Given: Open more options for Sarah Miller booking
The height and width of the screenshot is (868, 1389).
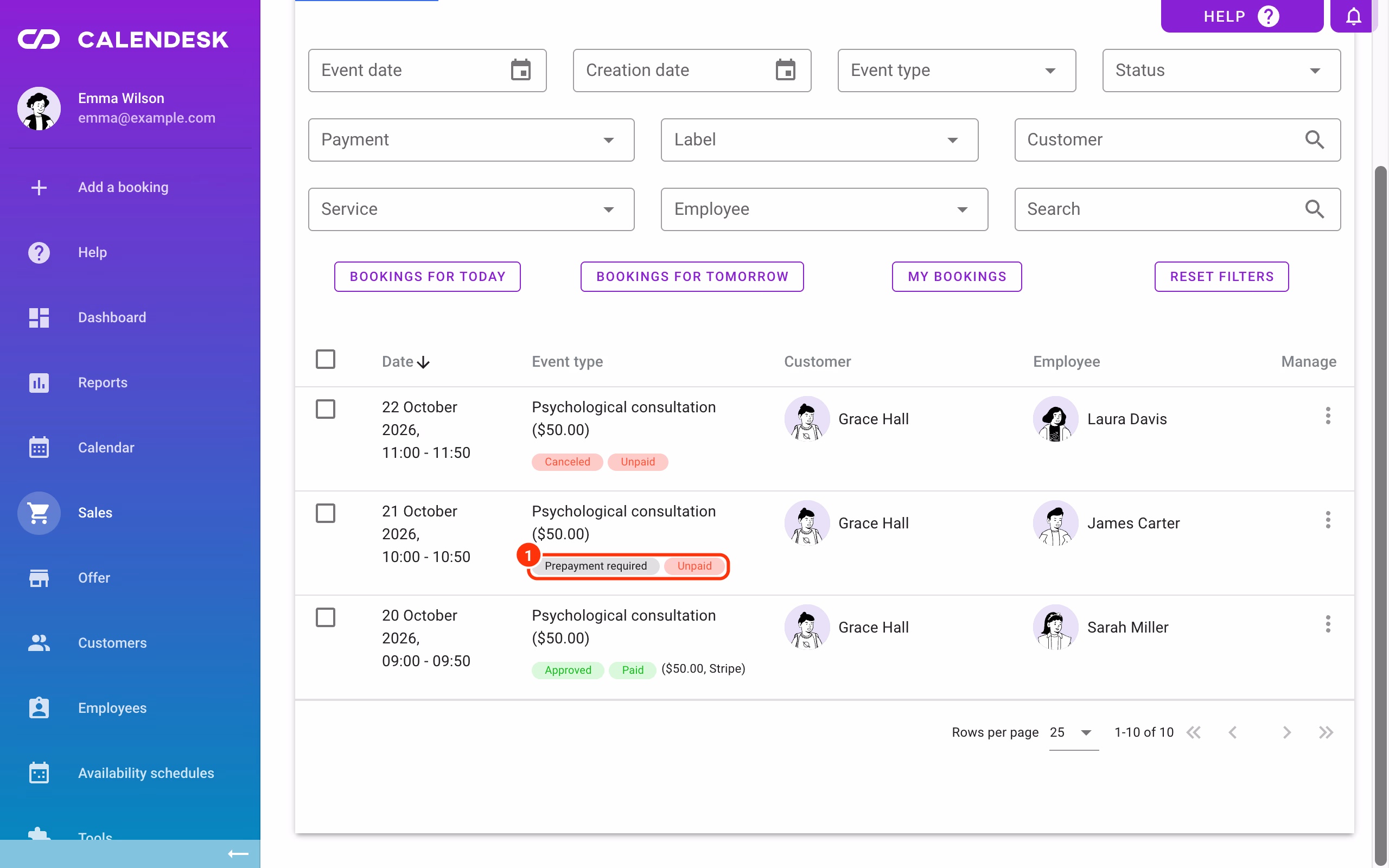Looking at the screenshot, I should 1328,624.
